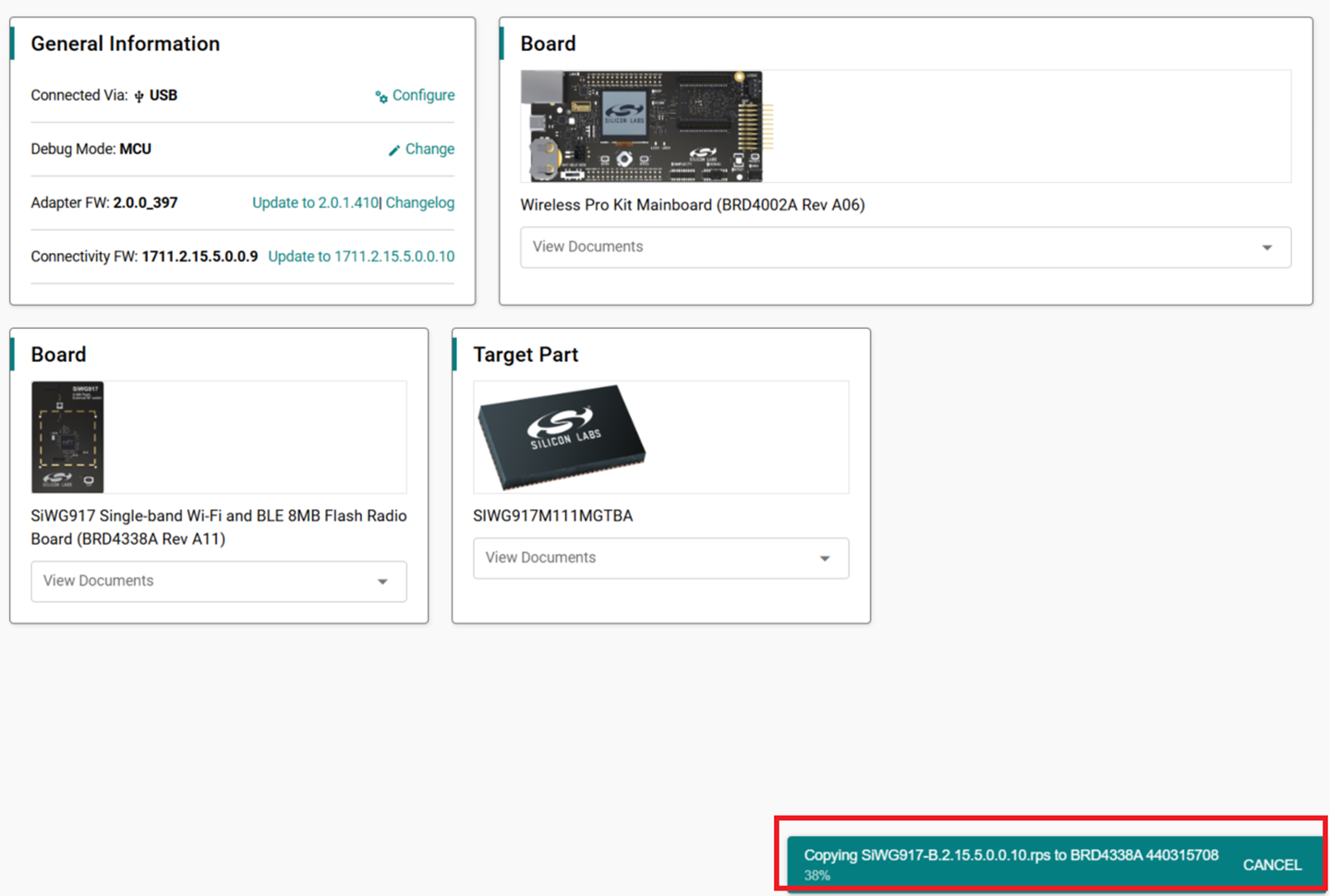Click the connectivity firmware version 1711.2.15.5.0.0.9
The image size is (1330, 896).
coord(199,257)
